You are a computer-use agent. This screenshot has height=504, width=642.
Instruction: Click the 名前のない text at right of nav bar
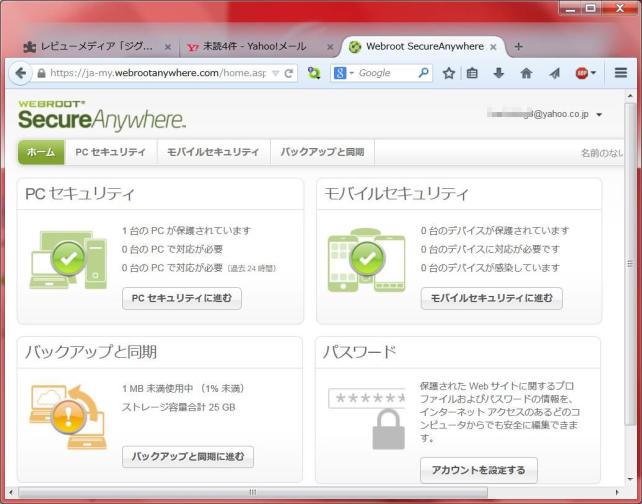pyautogui.click(x=602, y=153)
